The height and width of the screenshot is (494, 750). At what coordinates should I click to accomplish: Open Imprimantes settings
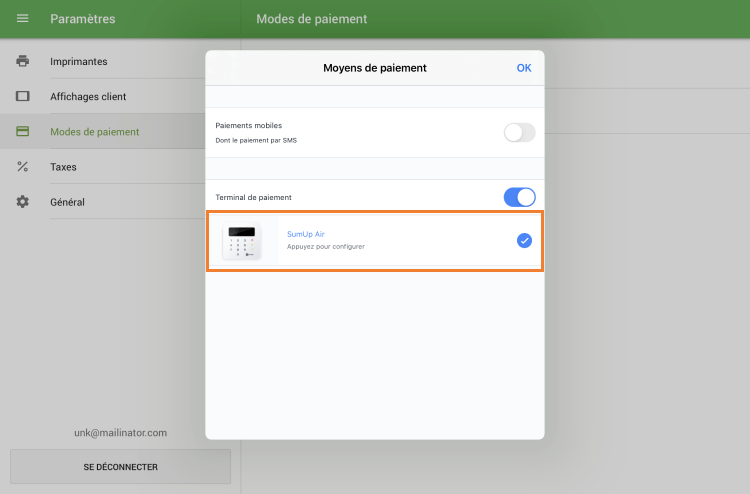tap(103, 61)
